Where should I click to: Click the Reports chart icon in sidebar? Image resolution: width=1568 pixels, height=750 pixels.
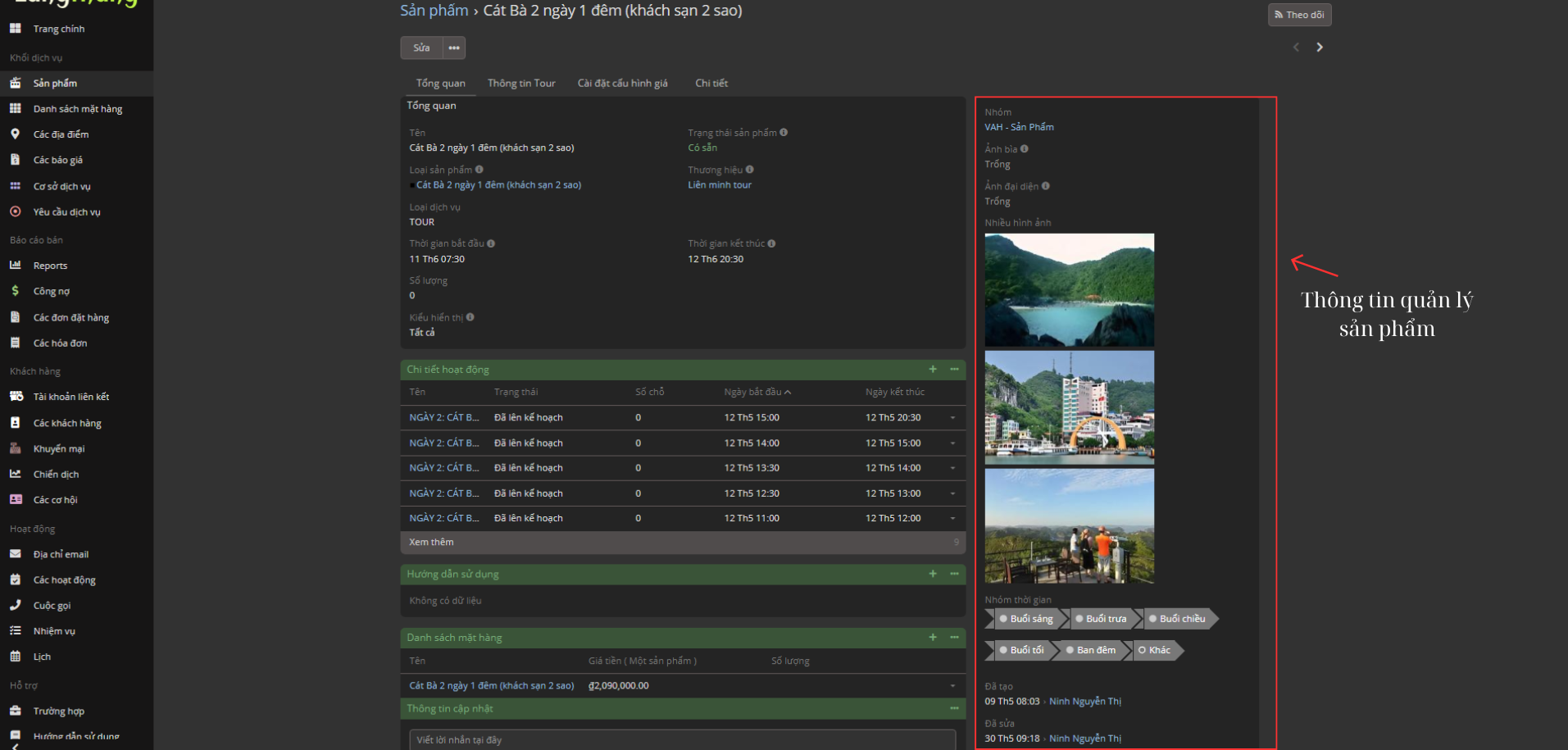(15, 265)
